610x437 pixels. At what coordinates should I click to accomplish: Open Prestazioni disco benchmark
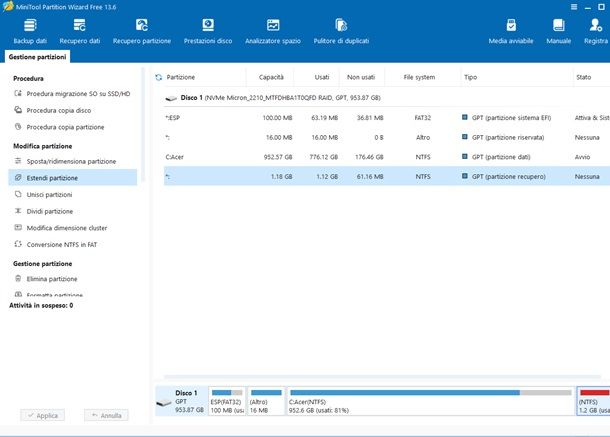coord(208,31)
